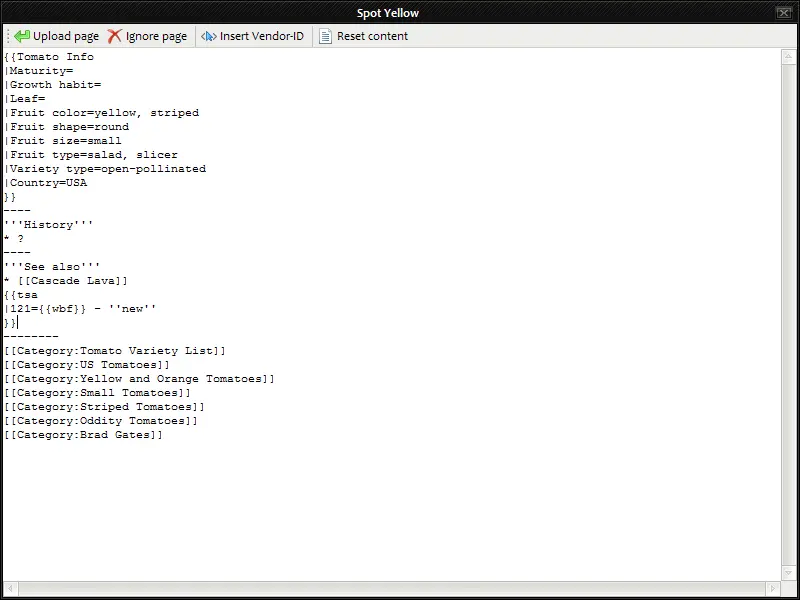Click the 'Fruit shape=round' line
800x600 pixels.
click(x=67, y=127)
